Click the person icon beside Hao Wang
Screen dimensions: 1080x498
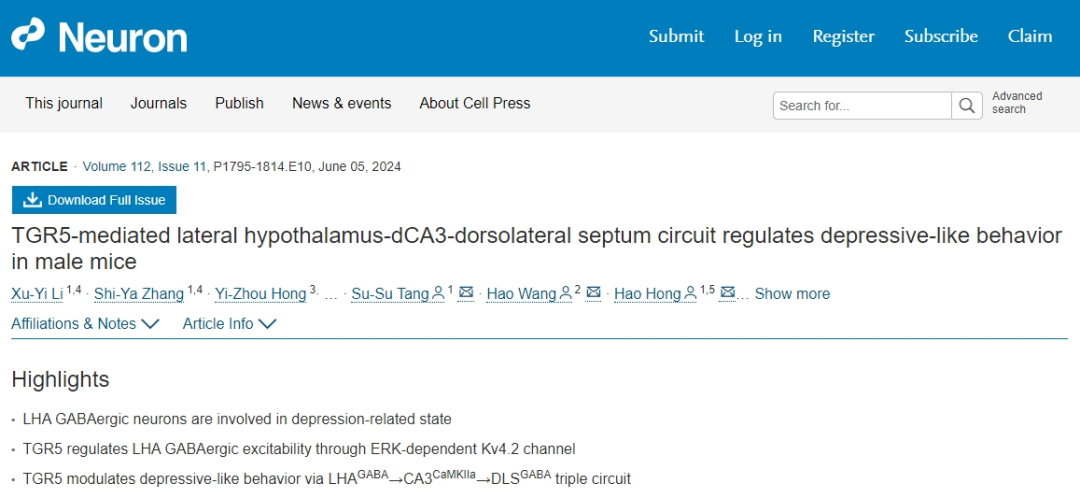coord(565,293)
